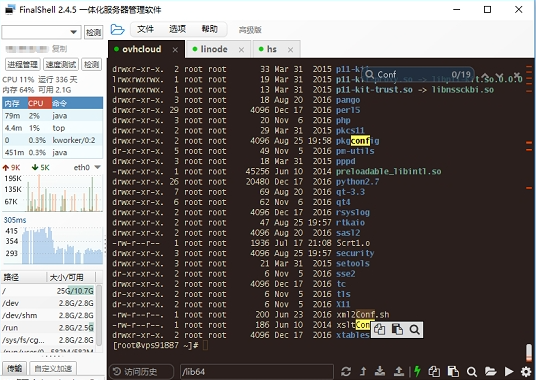
Task: Open the 帮助 menu
Action: [x=210, y=29]
